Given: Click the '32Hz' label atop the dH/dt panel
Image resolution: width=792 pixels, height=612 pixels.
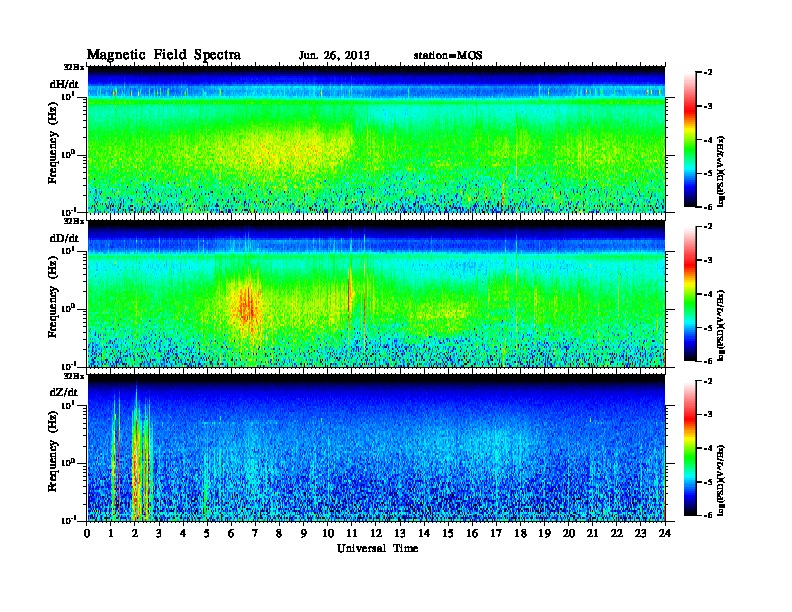Looking at the screenshot, I should pyautogui.click(x=74, y=67).
